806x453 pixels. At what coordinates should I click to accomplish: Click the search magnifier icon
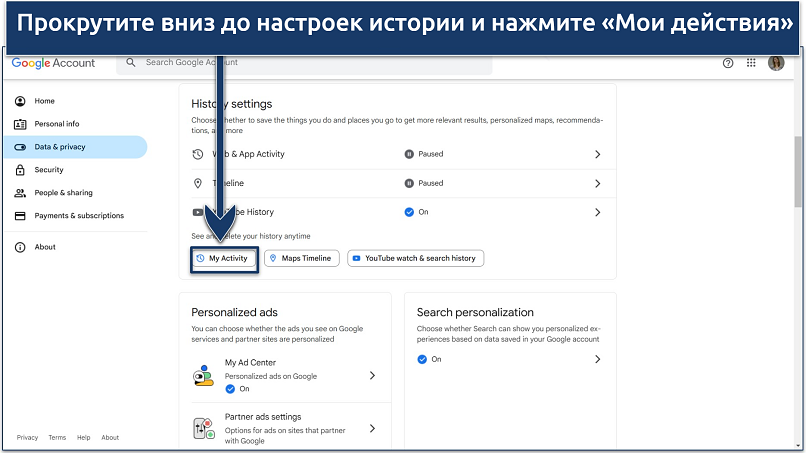[132, 63]
